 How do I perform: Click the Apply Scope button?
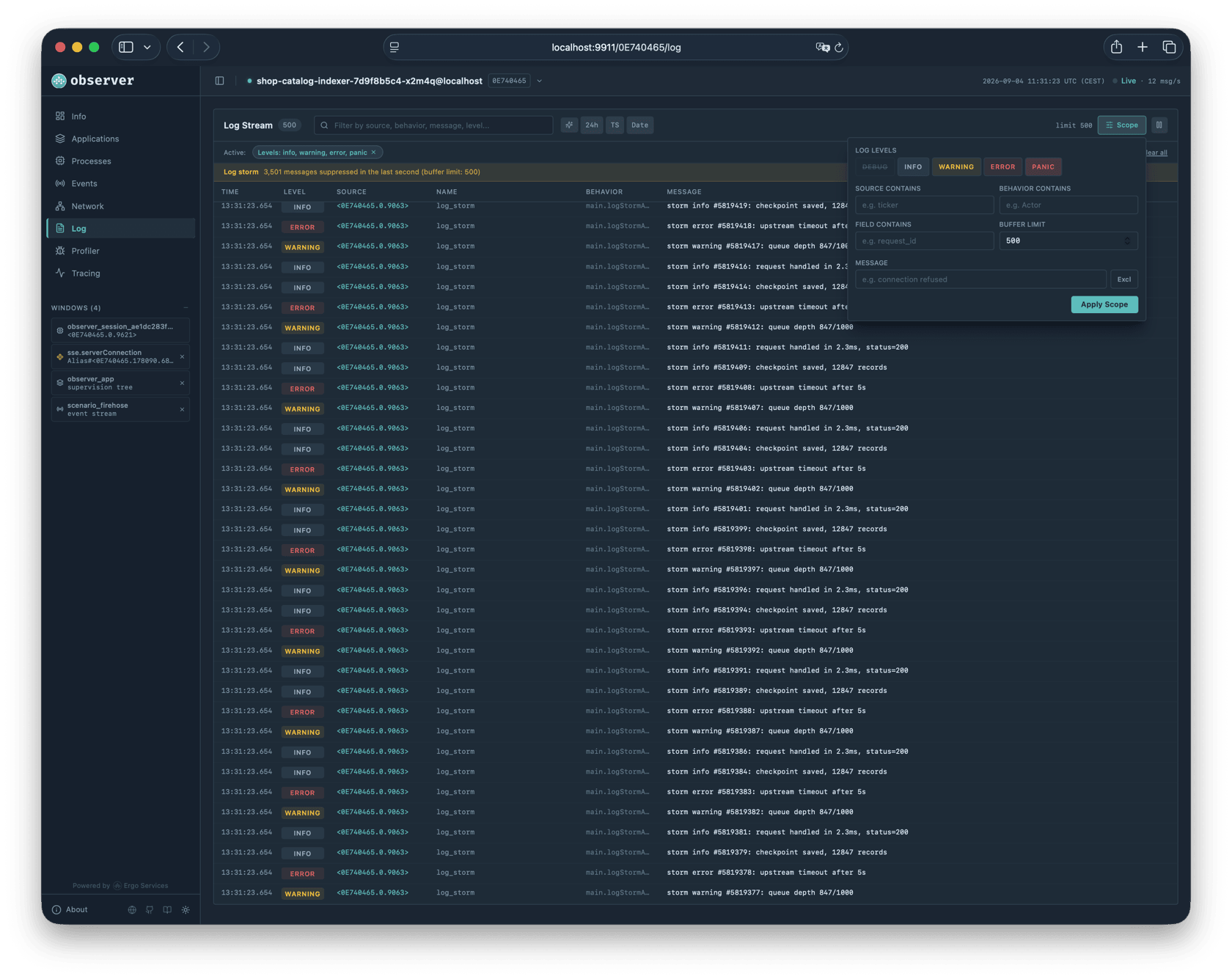coord(1104,304)
